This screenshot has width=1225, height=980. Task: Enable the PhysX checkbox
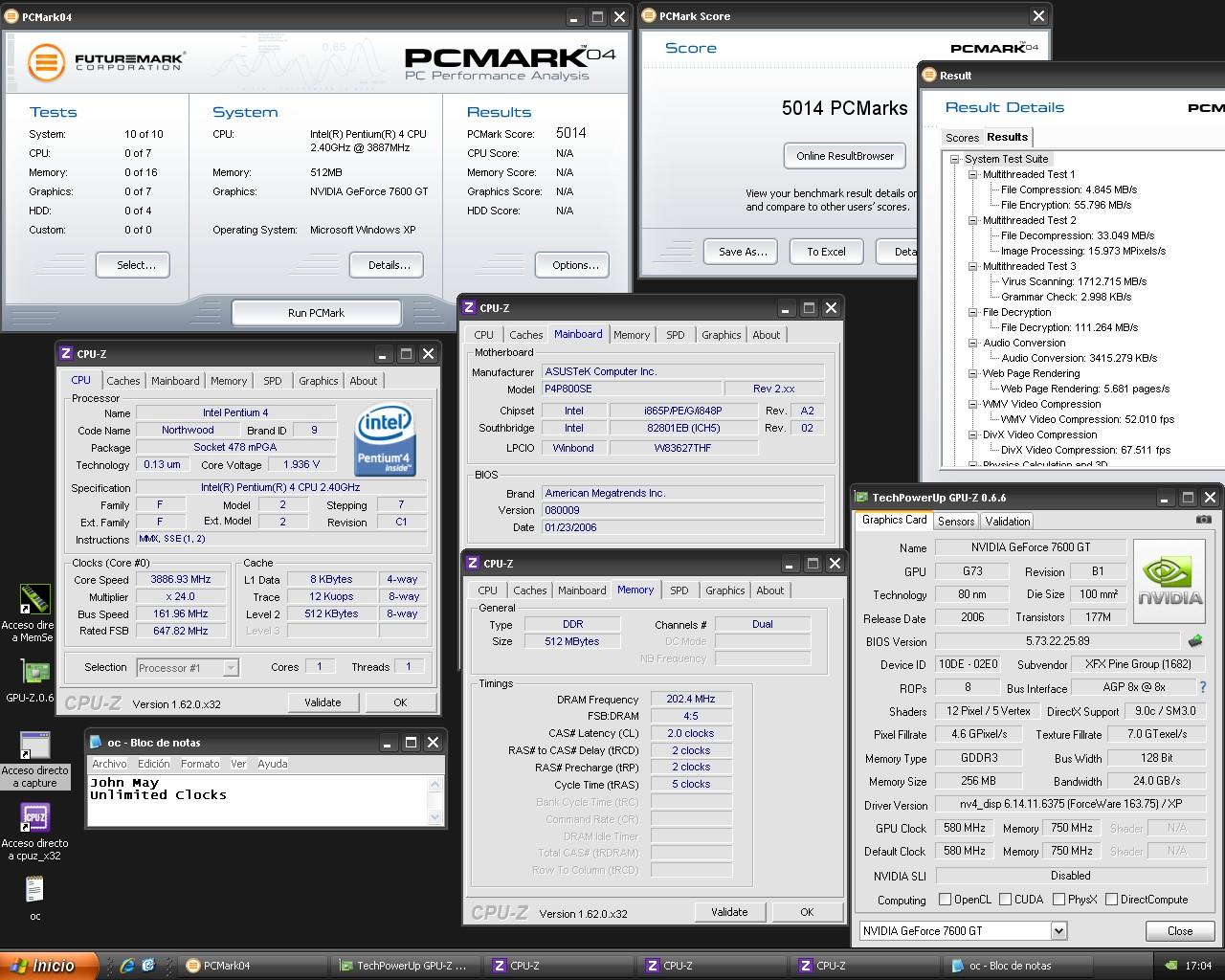click(1058, 900)
